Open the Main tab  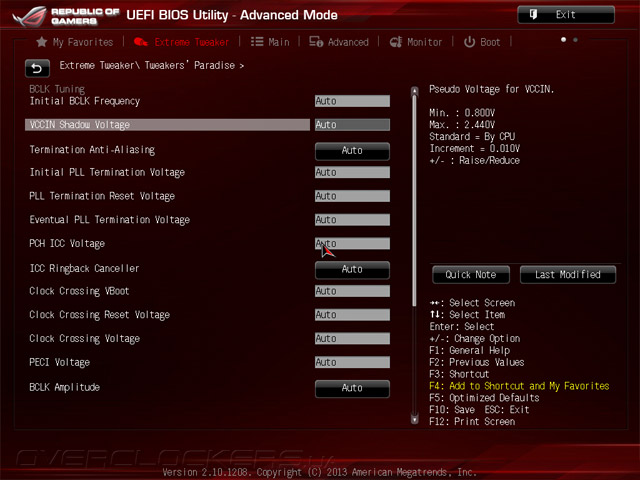[270, 42]
